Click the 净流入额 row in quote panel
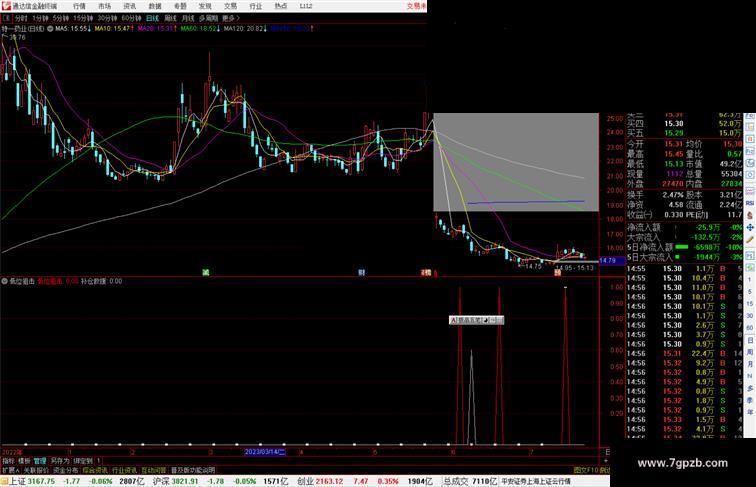 tap(685, 227)
